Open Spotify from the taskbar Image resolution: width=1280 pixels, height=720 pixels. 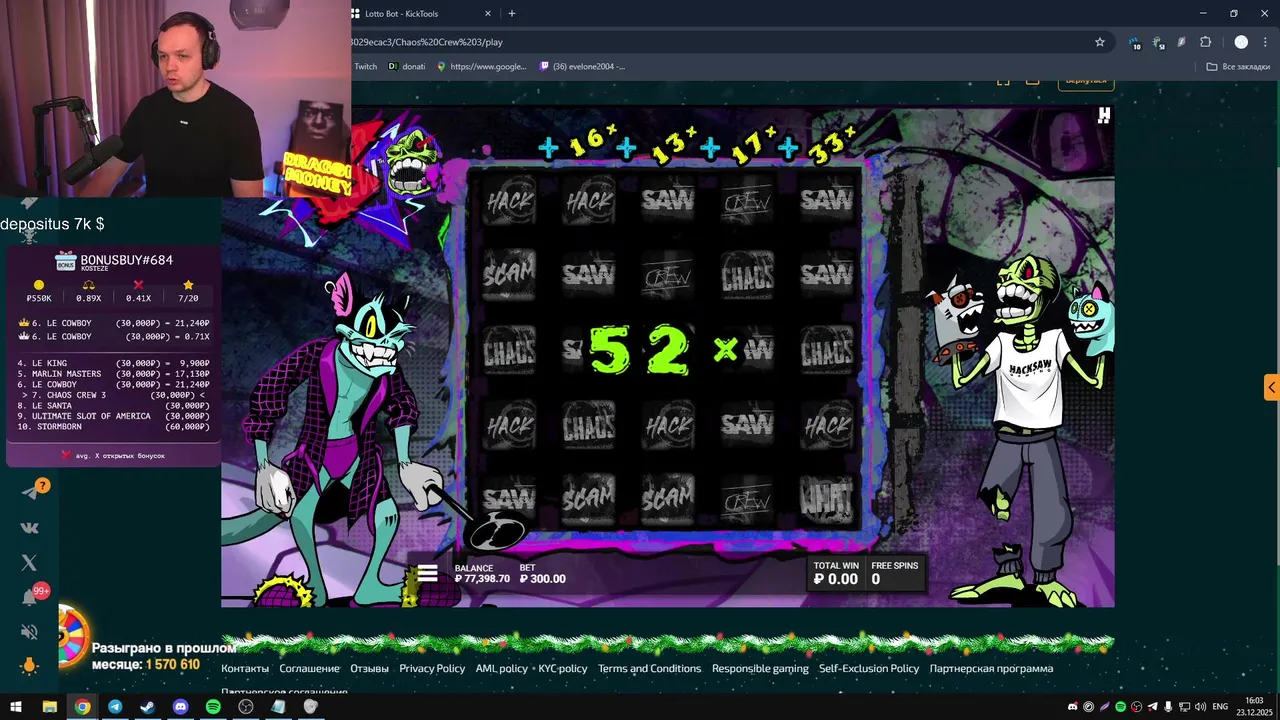click(x=213, y=707)
